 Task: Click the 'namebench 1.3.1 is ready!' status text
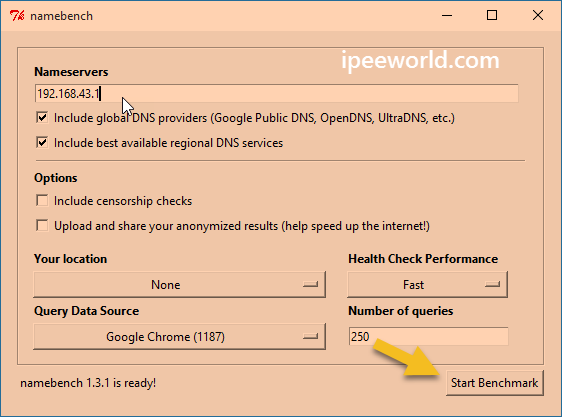tap(88, 383)
